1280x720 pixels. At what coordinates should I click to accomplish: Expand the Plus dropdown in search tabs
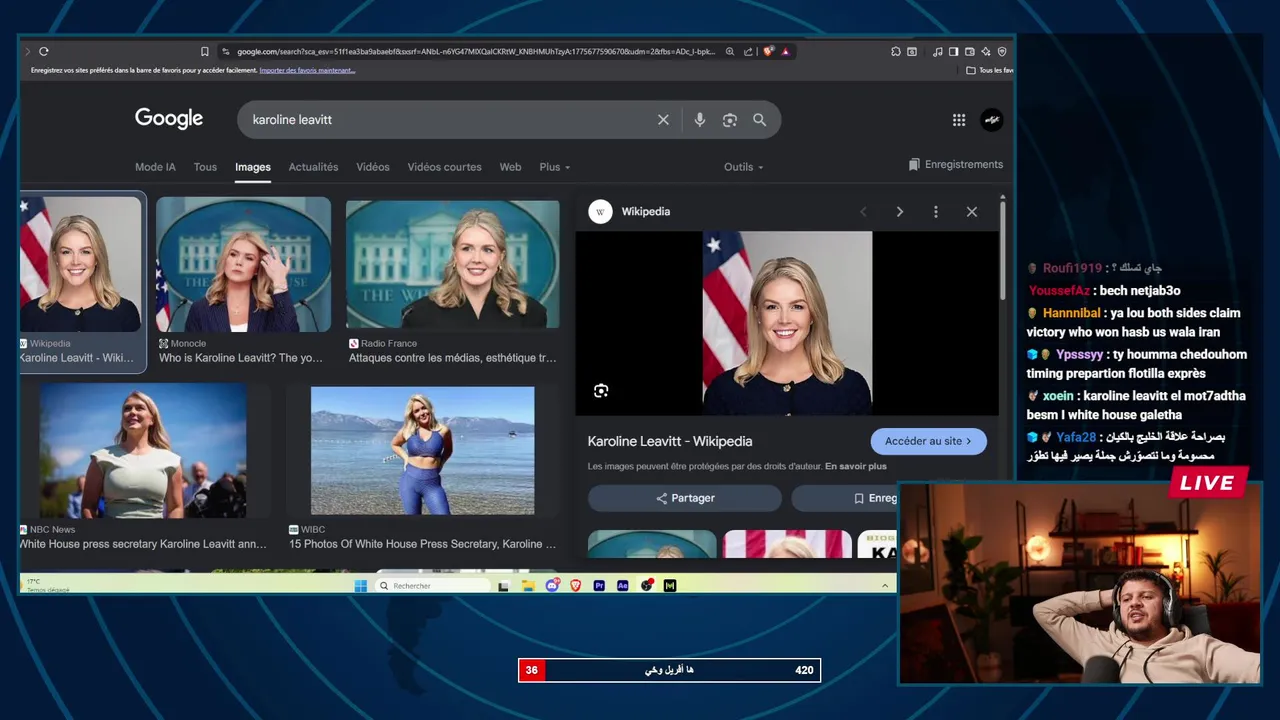pos(555,167)
